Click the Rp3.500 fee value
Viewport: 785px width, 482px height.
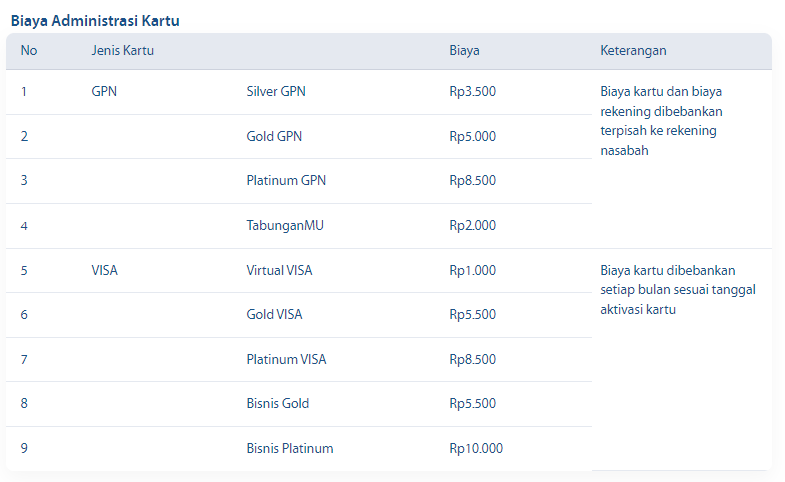click(x=472, y=92)
